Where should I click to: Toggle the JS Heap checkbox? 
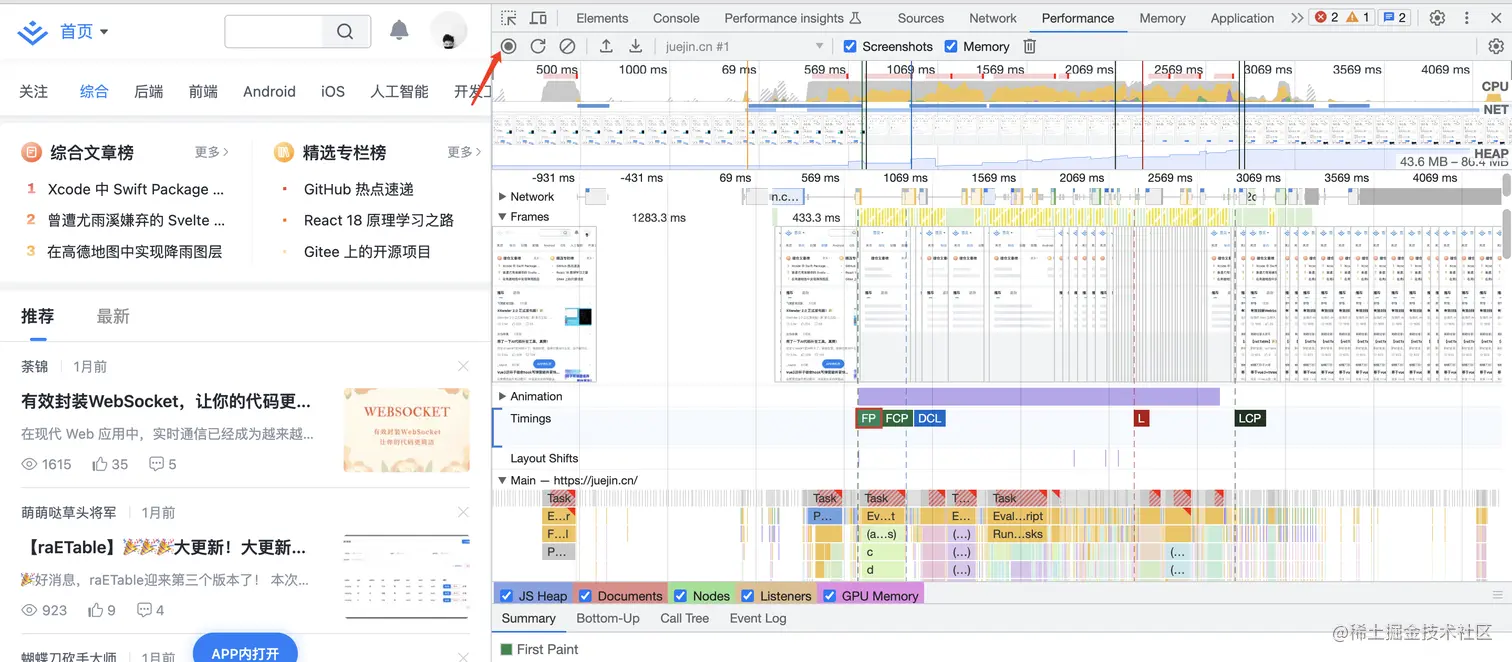(x=506, y=596)
